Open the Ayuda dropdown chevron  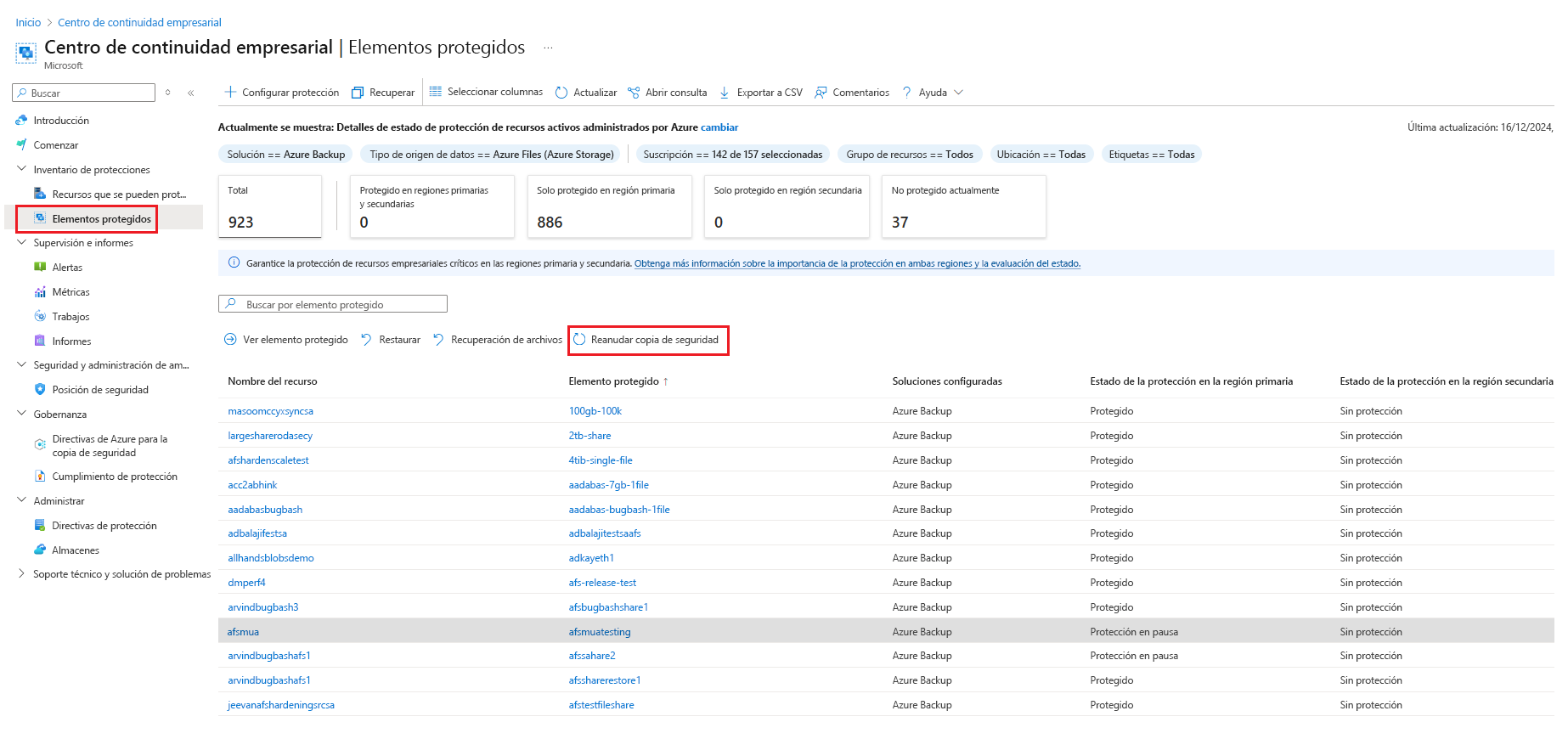click(x=959, y=93)
